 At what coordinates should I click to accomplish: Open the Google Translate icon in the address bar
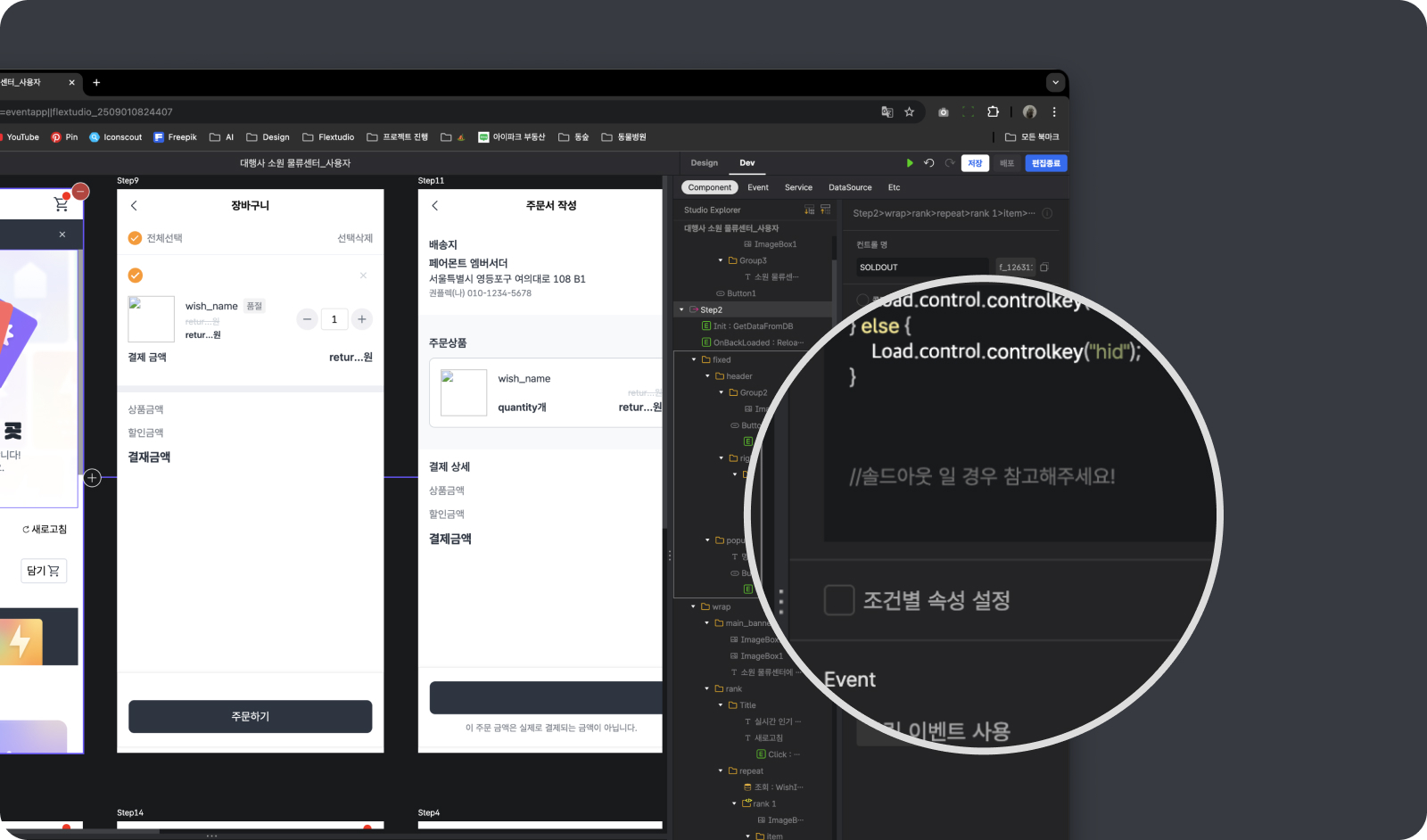pyautogui.click(x=887, y=111)
